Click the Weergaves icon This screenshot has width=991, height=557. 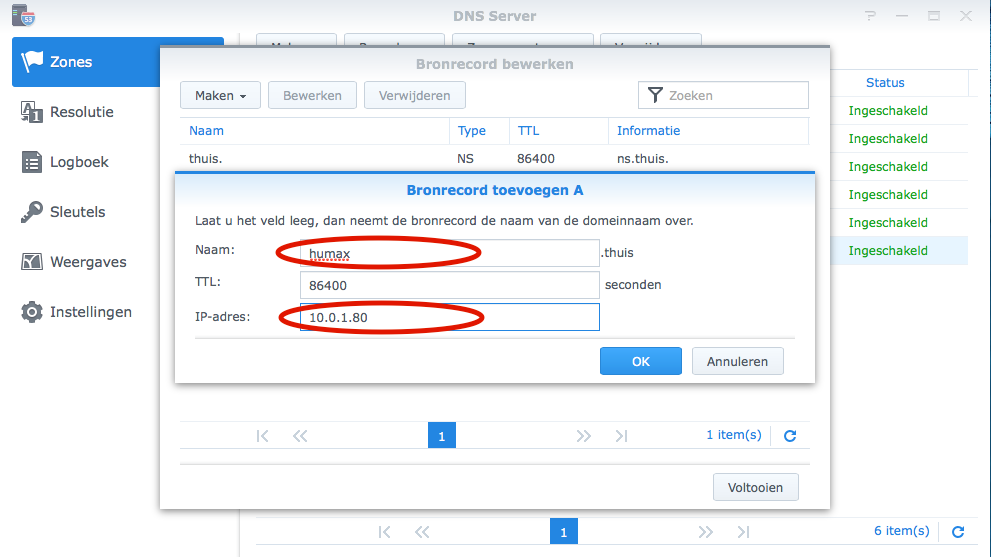point(32,262)
